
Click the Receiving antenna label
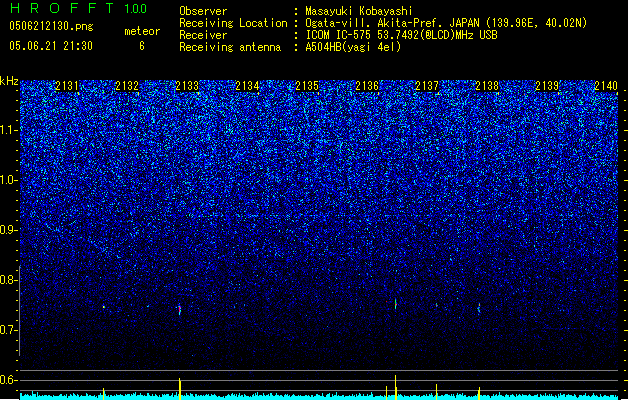pos(230,47)
